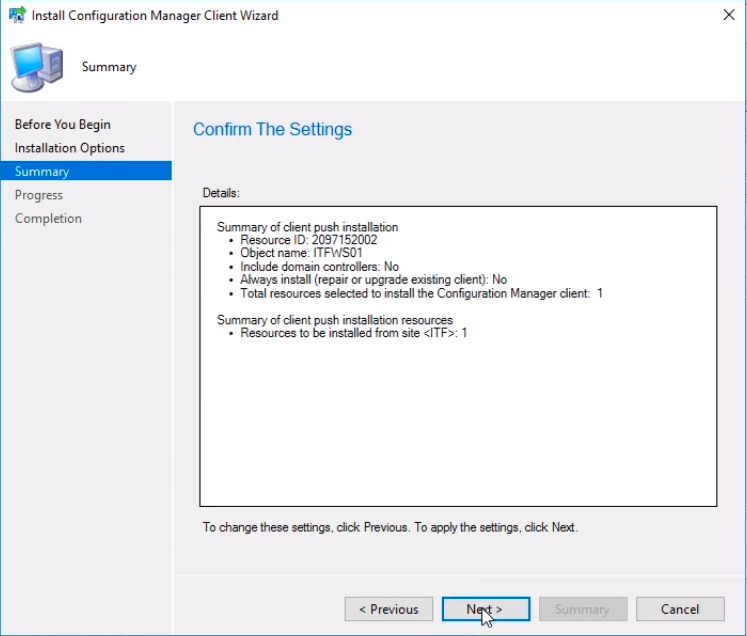Click the Object name ITFWS01 entry
The height and width of the screenshot is (636, 747).
(301, 253)
